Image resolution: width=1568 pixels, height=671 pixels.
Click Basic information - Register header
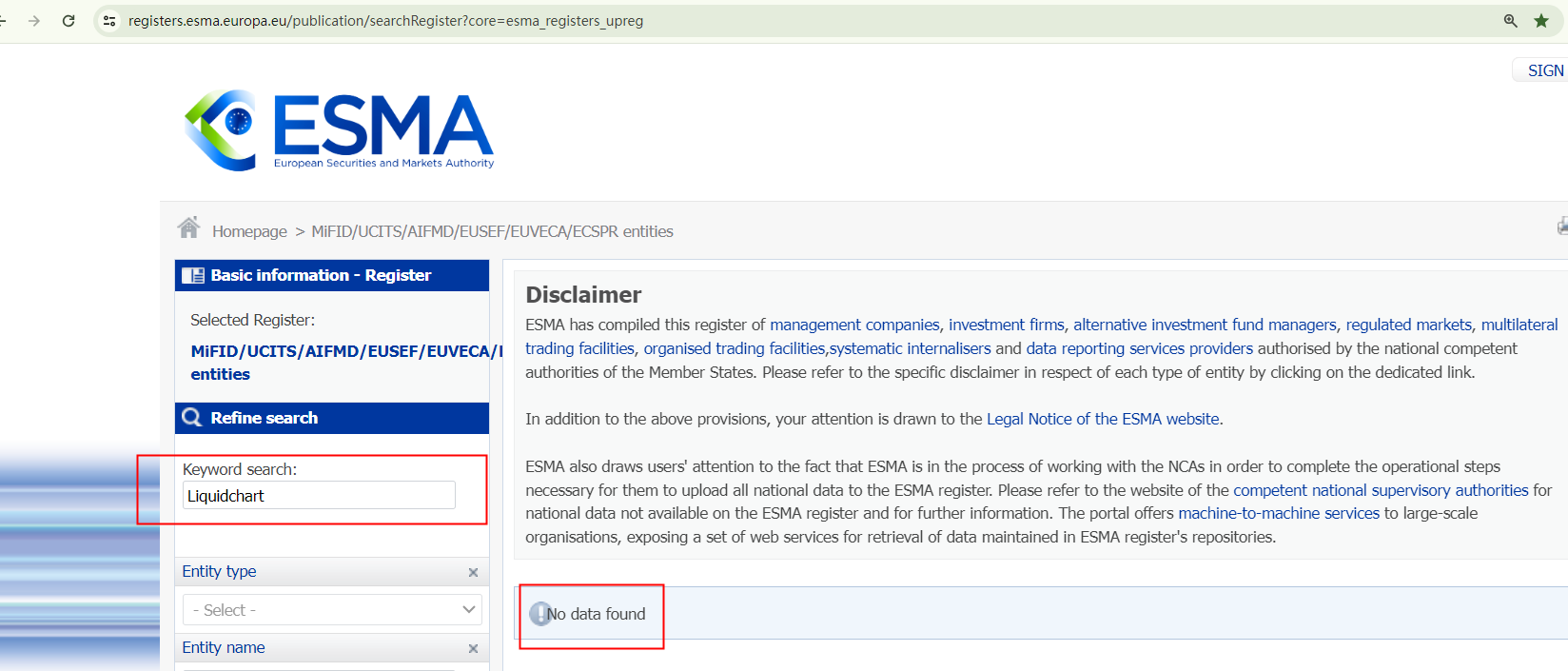click(x=332, y=275)
